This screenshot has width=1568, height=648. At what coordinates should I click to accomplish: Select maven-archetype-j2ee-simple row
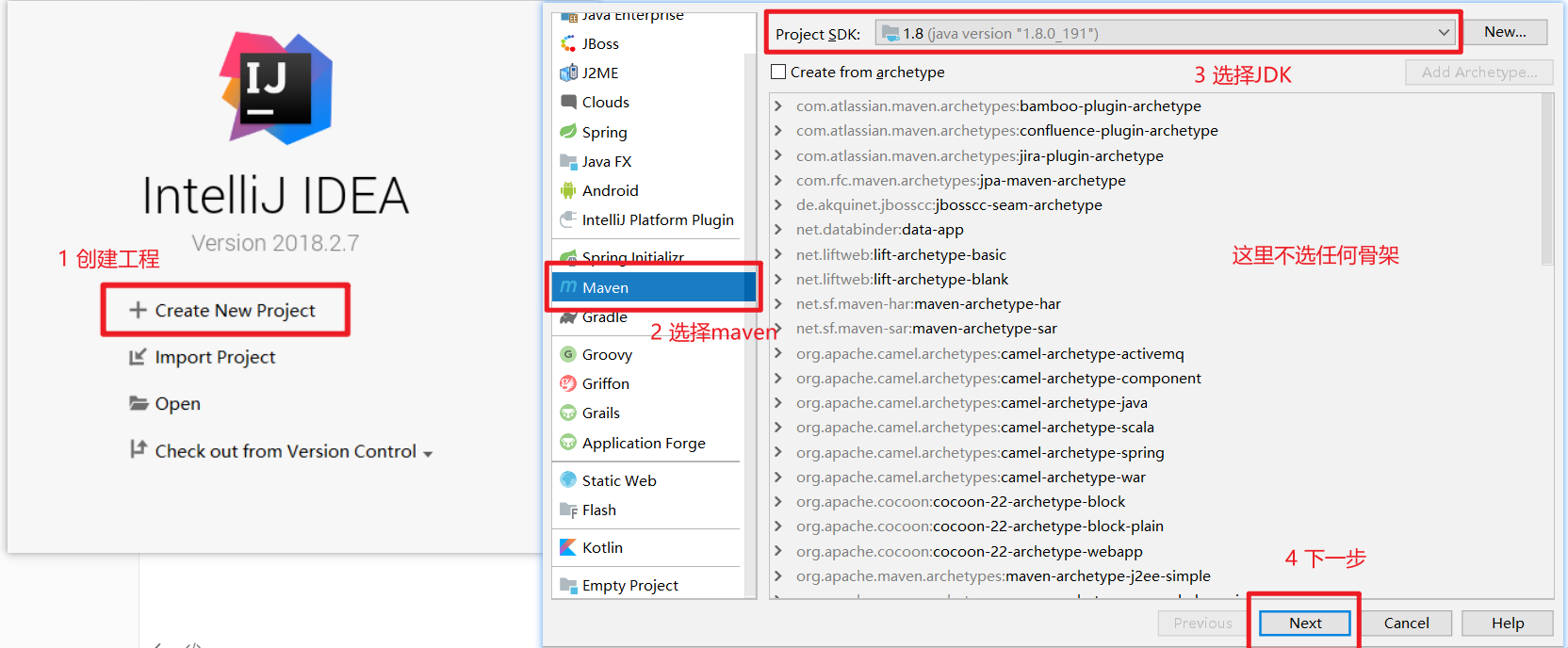[1155, 575]
